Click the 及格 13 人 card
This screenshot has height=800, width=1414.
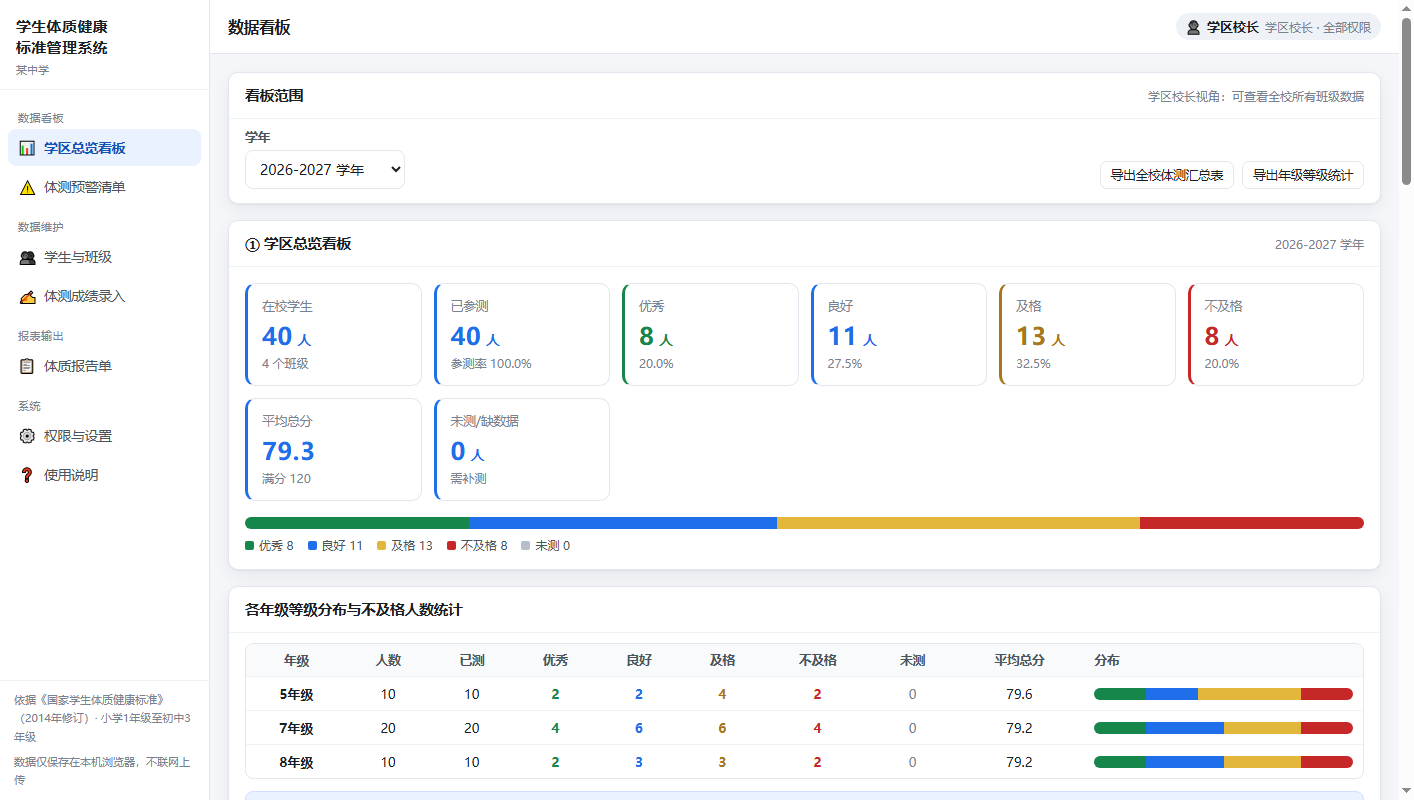[1087, 334]
